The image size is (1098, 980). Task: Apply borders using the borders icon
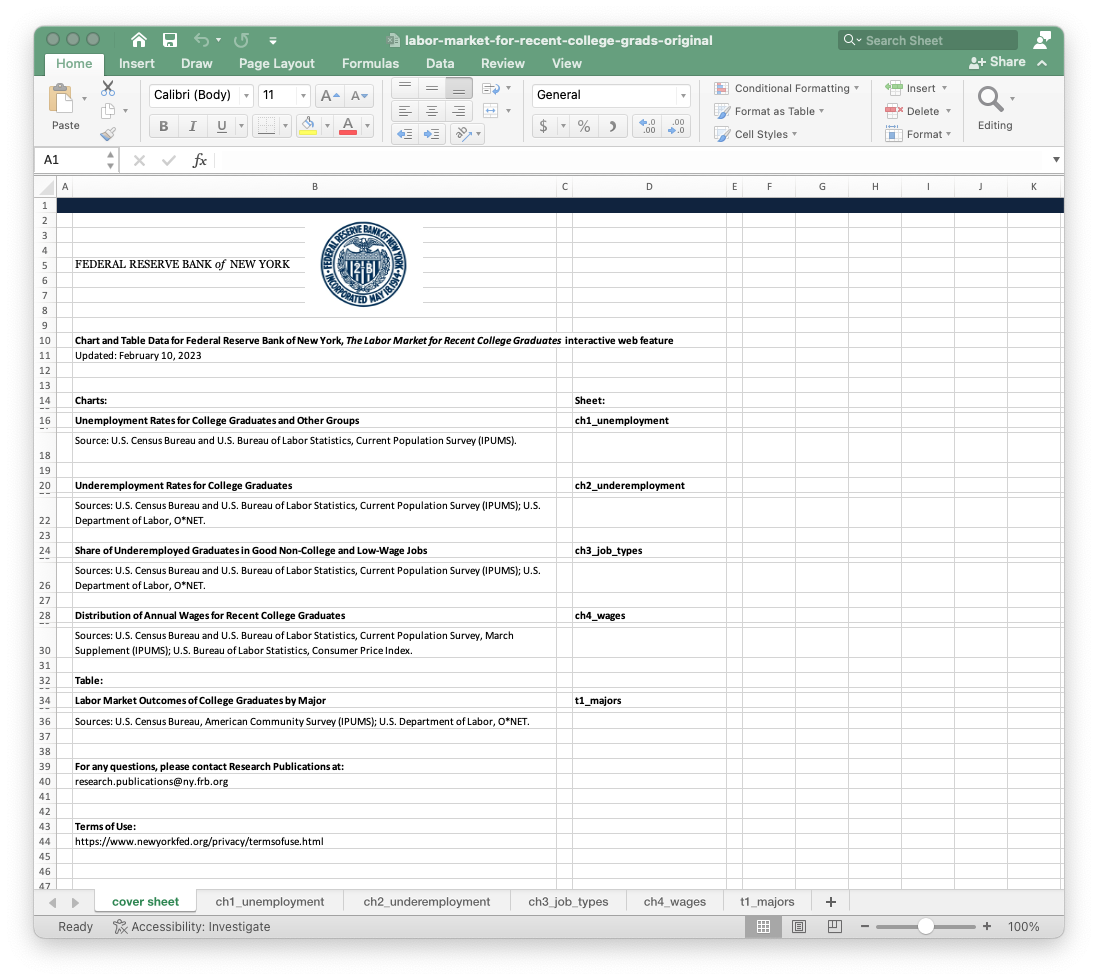[x=266, y=126]
